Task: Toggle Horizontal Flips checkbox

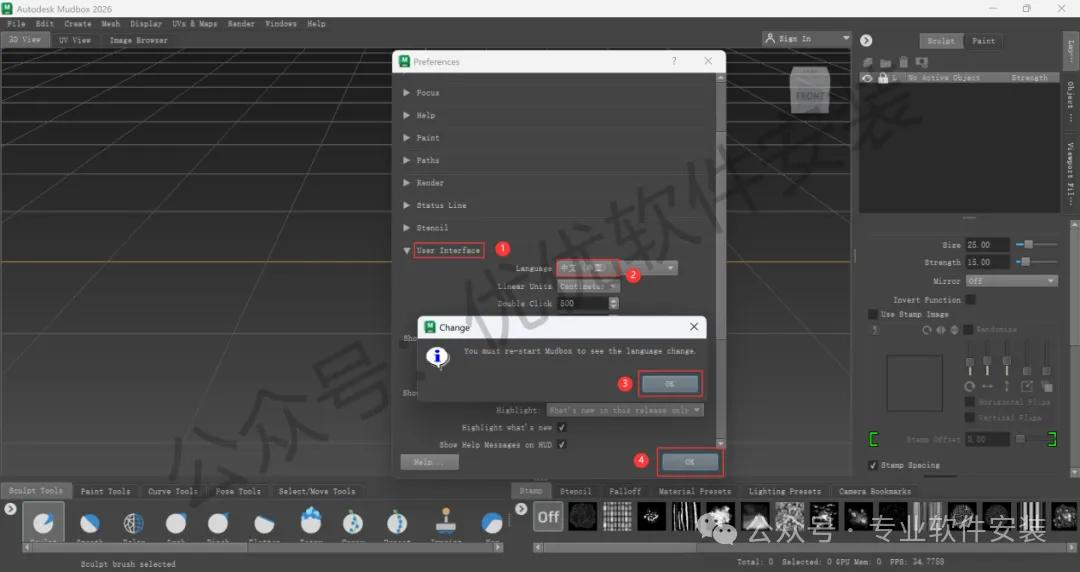Action: pyautogui.click(x=970, y=402)
